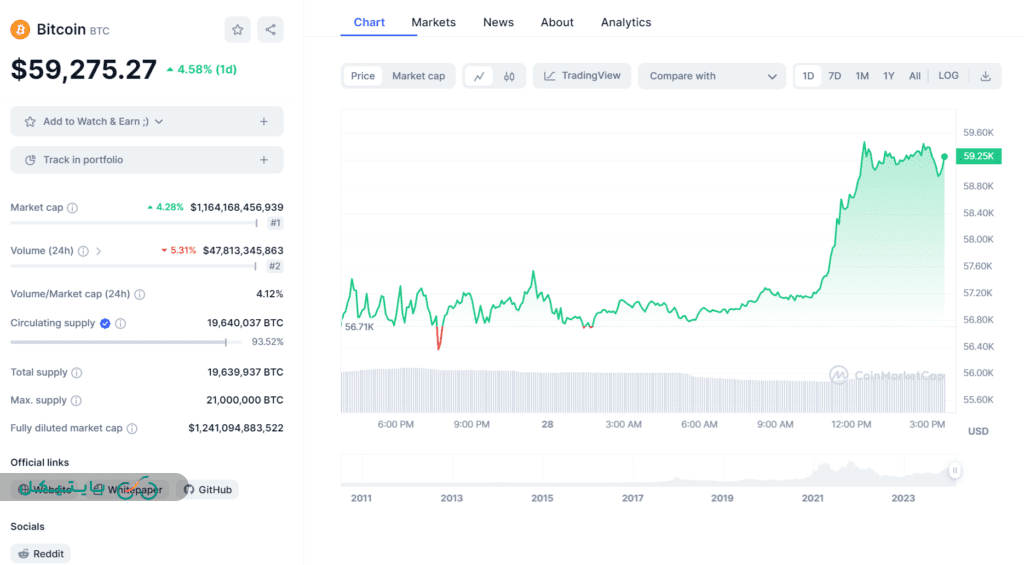Download chart data with the download icon
This screenshot has width=1024, height=565.
985,76
